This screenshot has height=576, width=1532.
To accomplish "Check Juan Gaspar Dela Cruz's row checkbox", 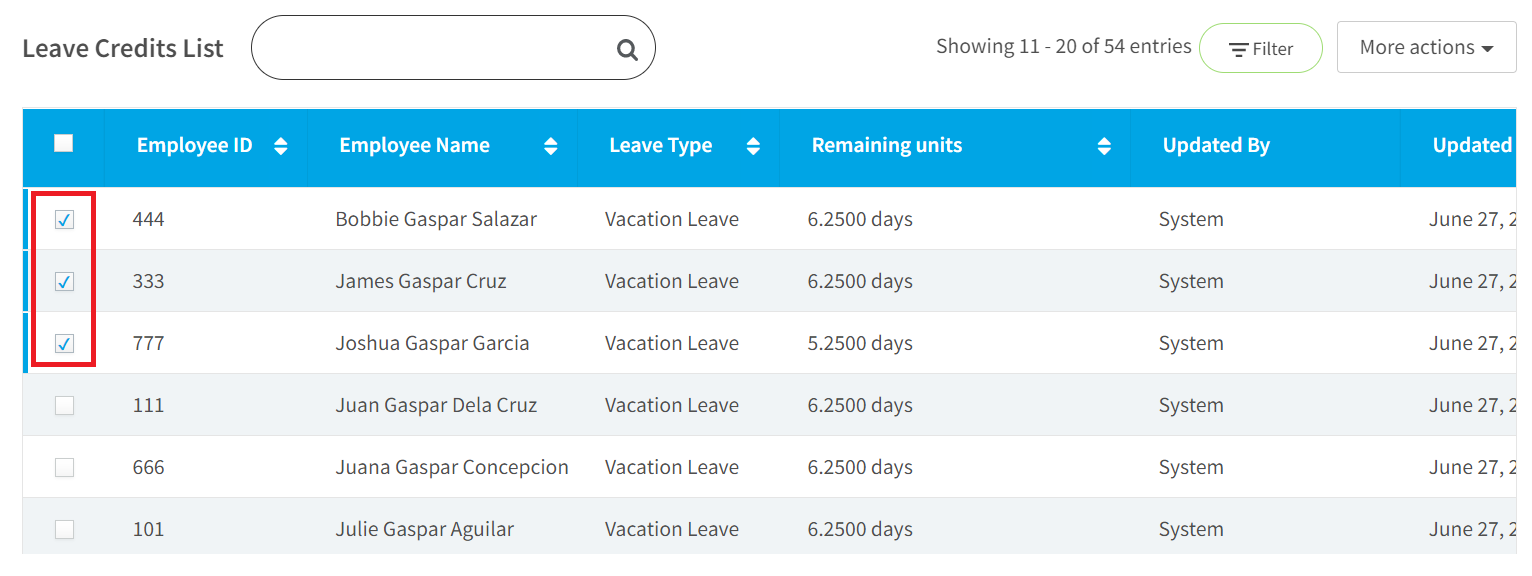I will 64,405.
